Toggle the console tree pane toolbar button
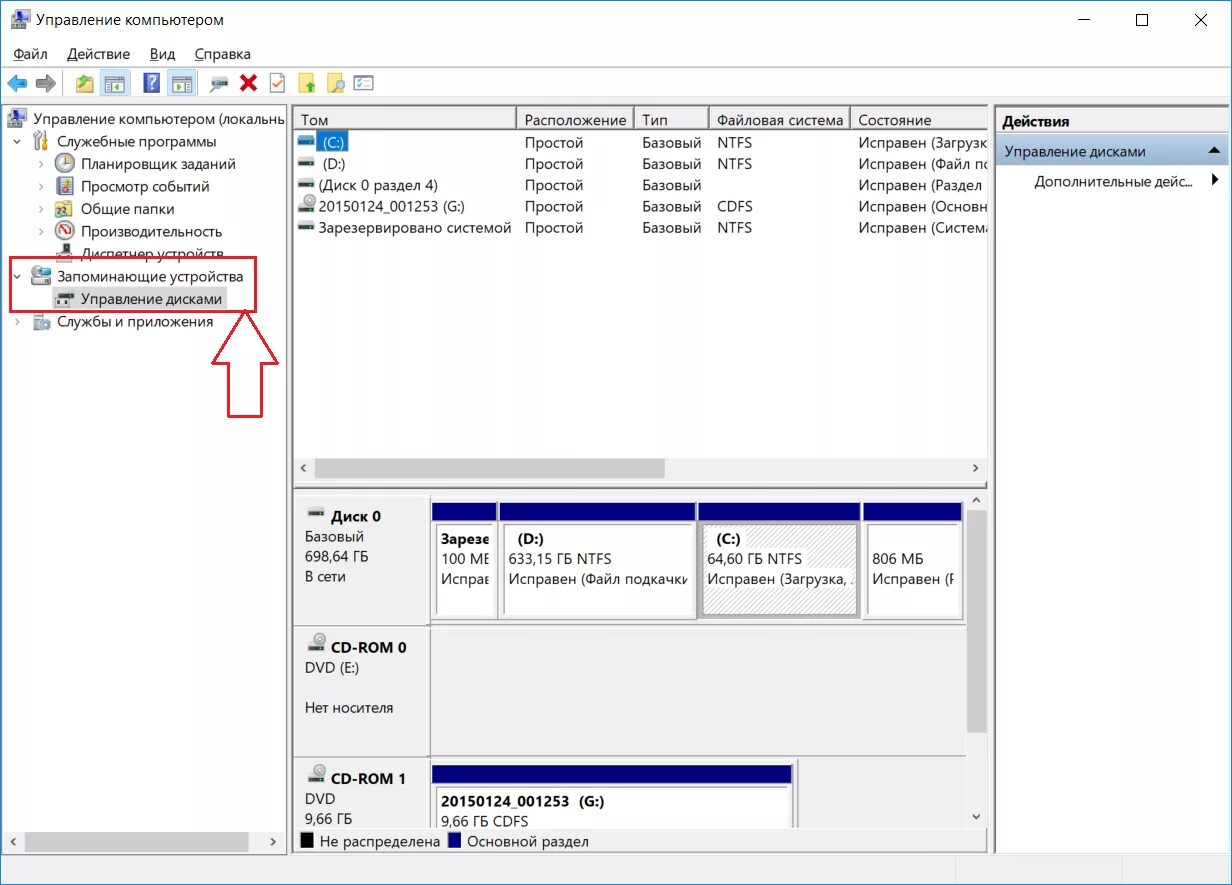This screenshot has width=1232, height=885. (x=115, y=83)
